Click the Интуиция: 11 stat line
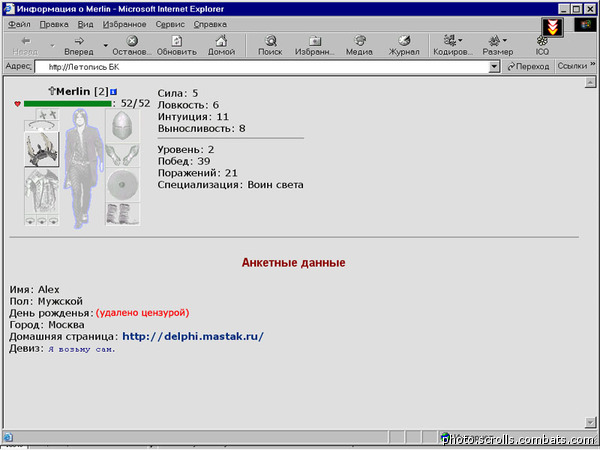The image size is (600, 450). pos(193,116)
